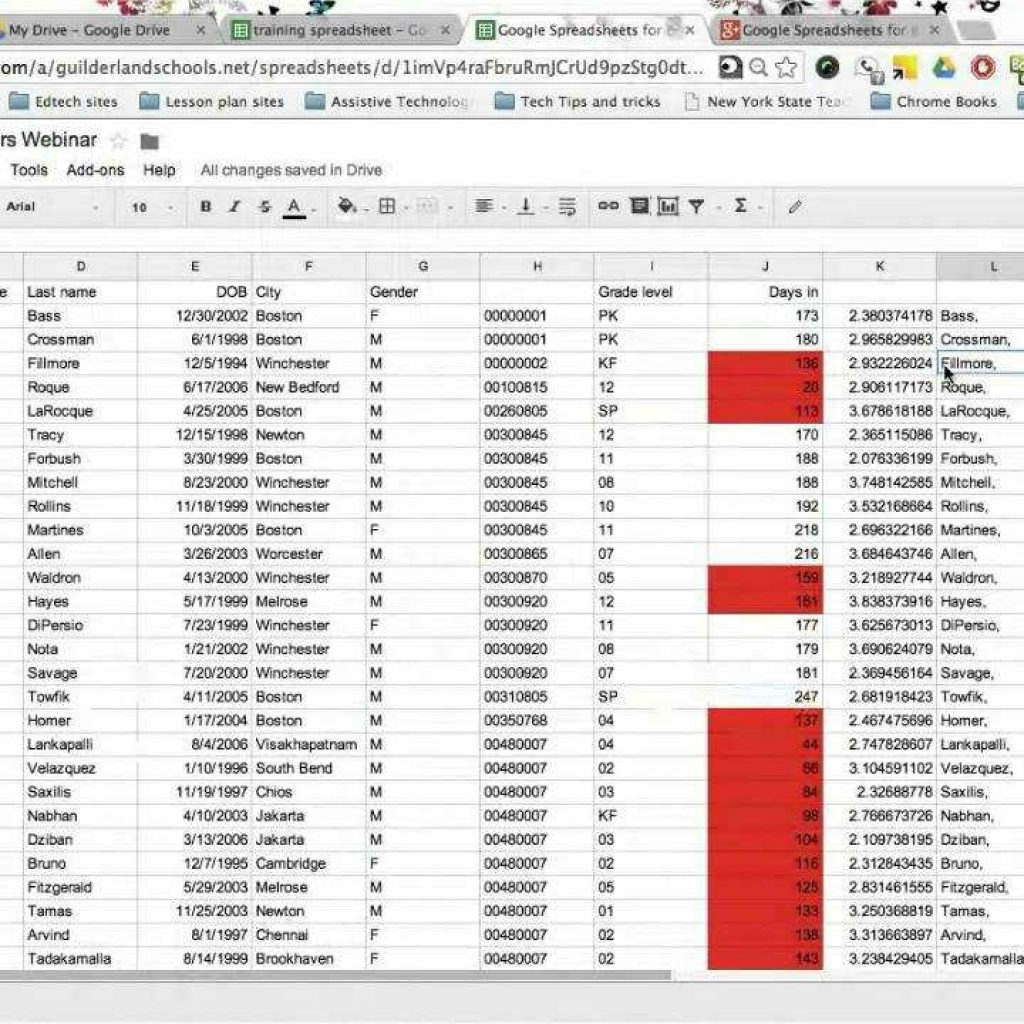Insert a comment on the cell
This screenshot has width=1024, height=1024.
tap(637, 207)
